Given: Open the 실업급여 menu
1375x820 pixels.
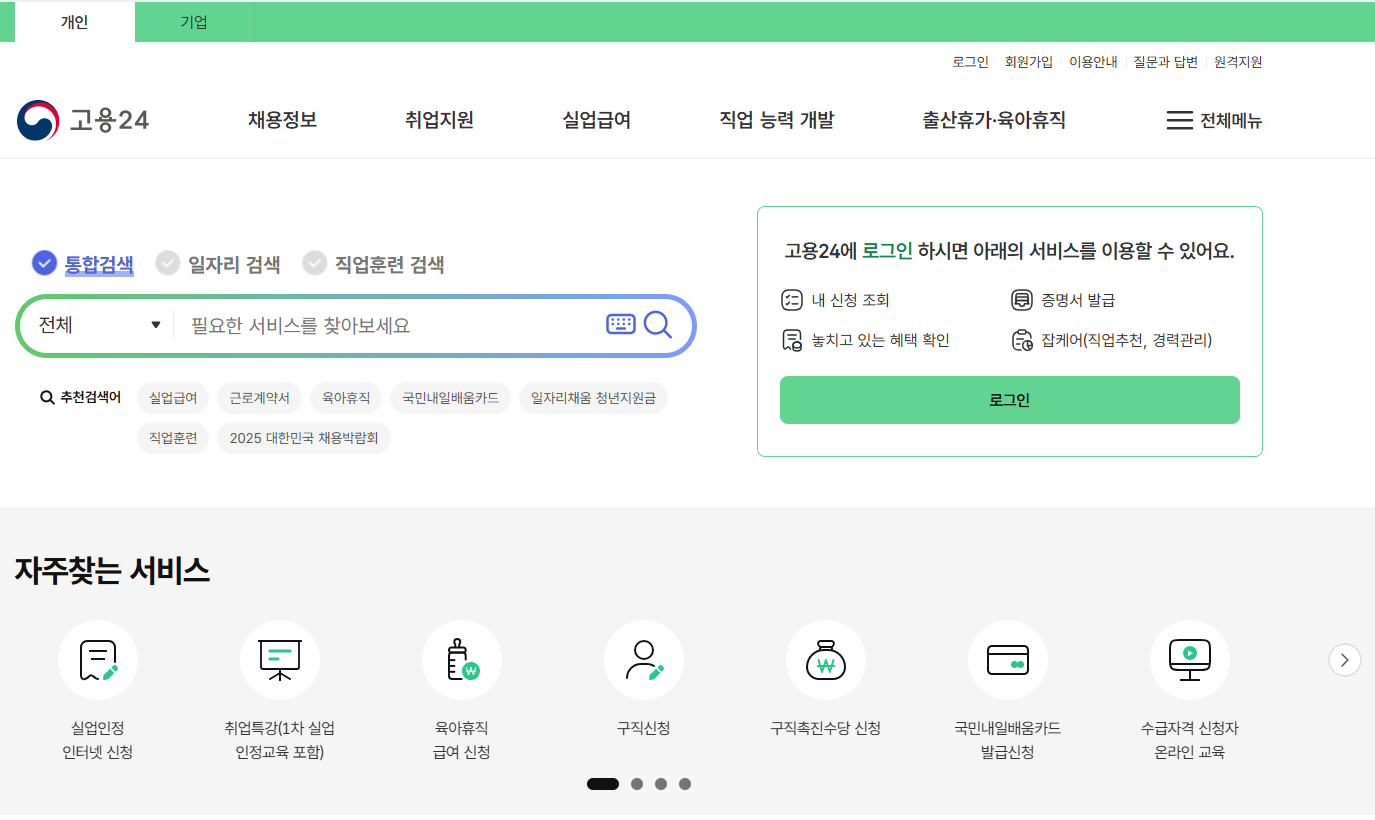Looking at the screenshot, I should [x=595, y=120].
